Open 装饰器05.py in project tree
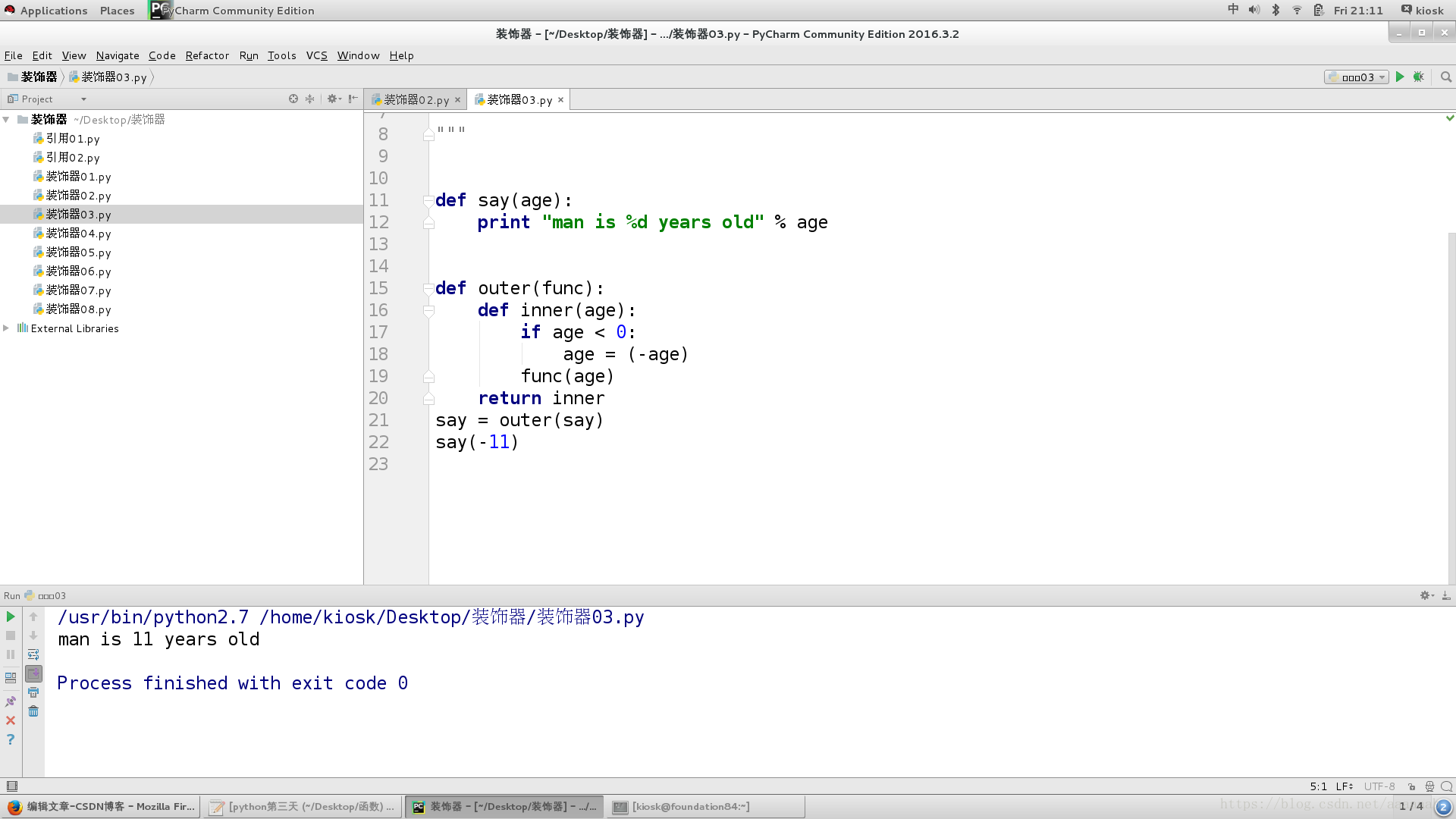 click(x=78, y=253)
